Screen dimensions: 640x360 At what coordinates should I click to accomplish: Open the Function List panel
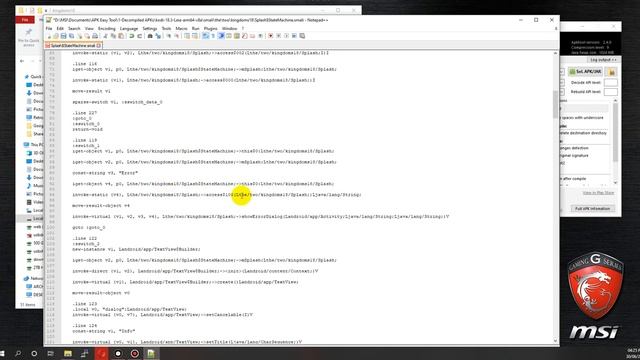point(244,36)
